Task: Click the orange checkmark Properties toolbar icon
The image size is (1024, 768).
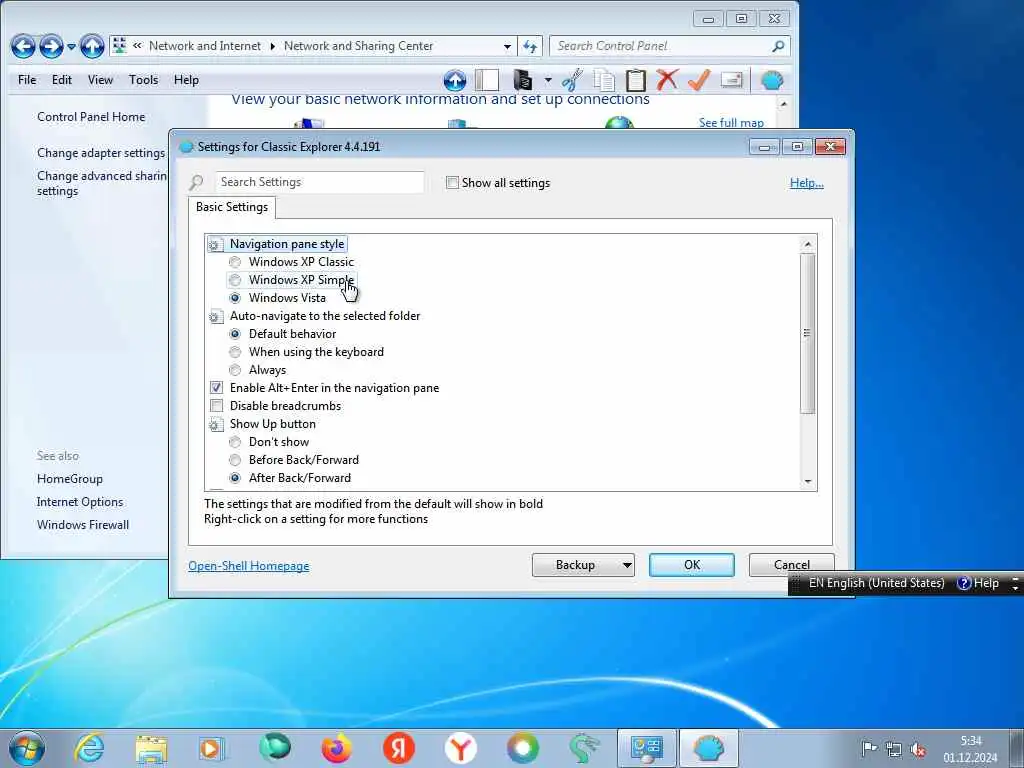Action: tap(699, 80)
